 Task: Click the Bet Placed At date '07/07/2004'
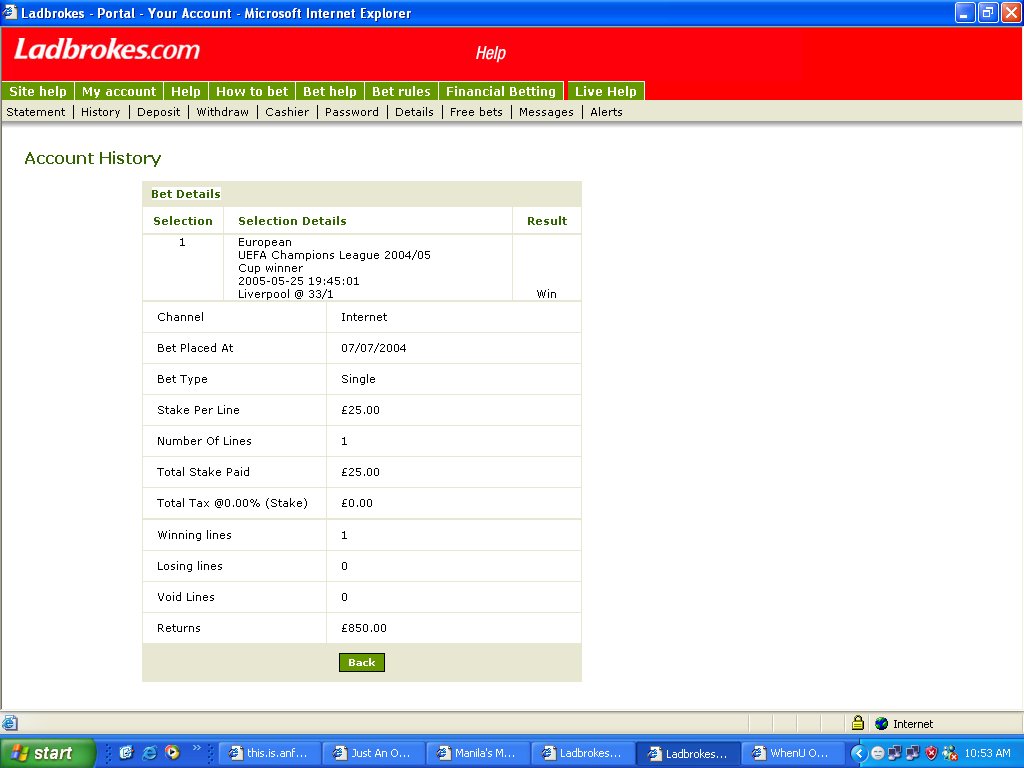click(x=374, y=348)
